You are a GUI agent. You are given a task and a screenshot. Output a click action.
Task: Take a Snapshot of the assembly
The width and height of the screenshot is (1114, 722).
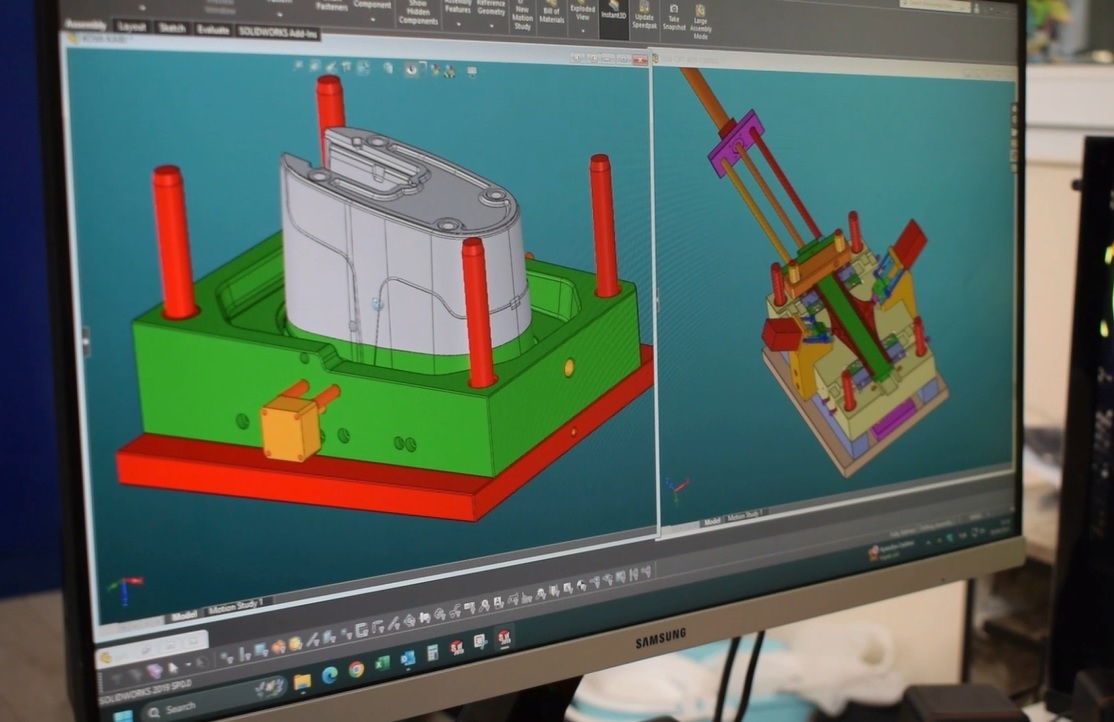pos(674,18)
